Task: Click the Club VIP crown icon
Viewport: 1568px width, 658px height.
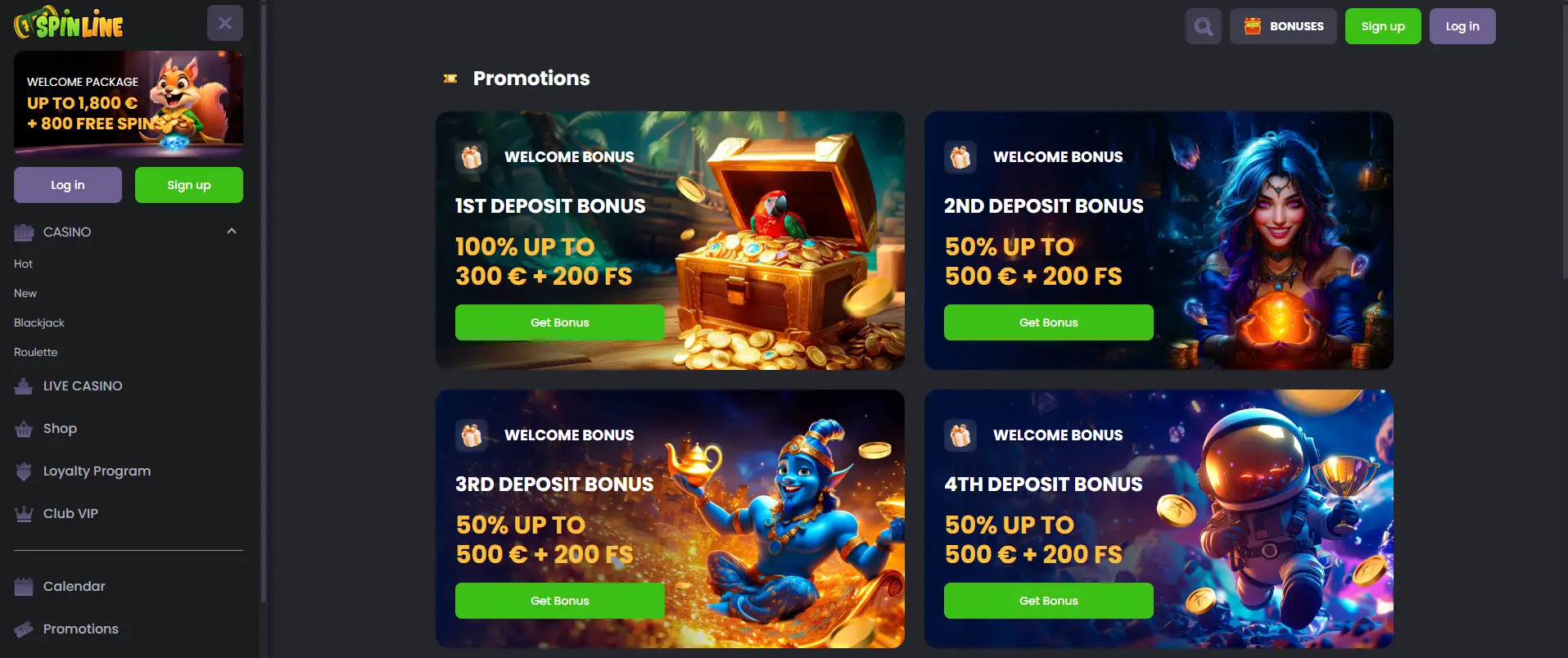Action: (x=24, y=514)
